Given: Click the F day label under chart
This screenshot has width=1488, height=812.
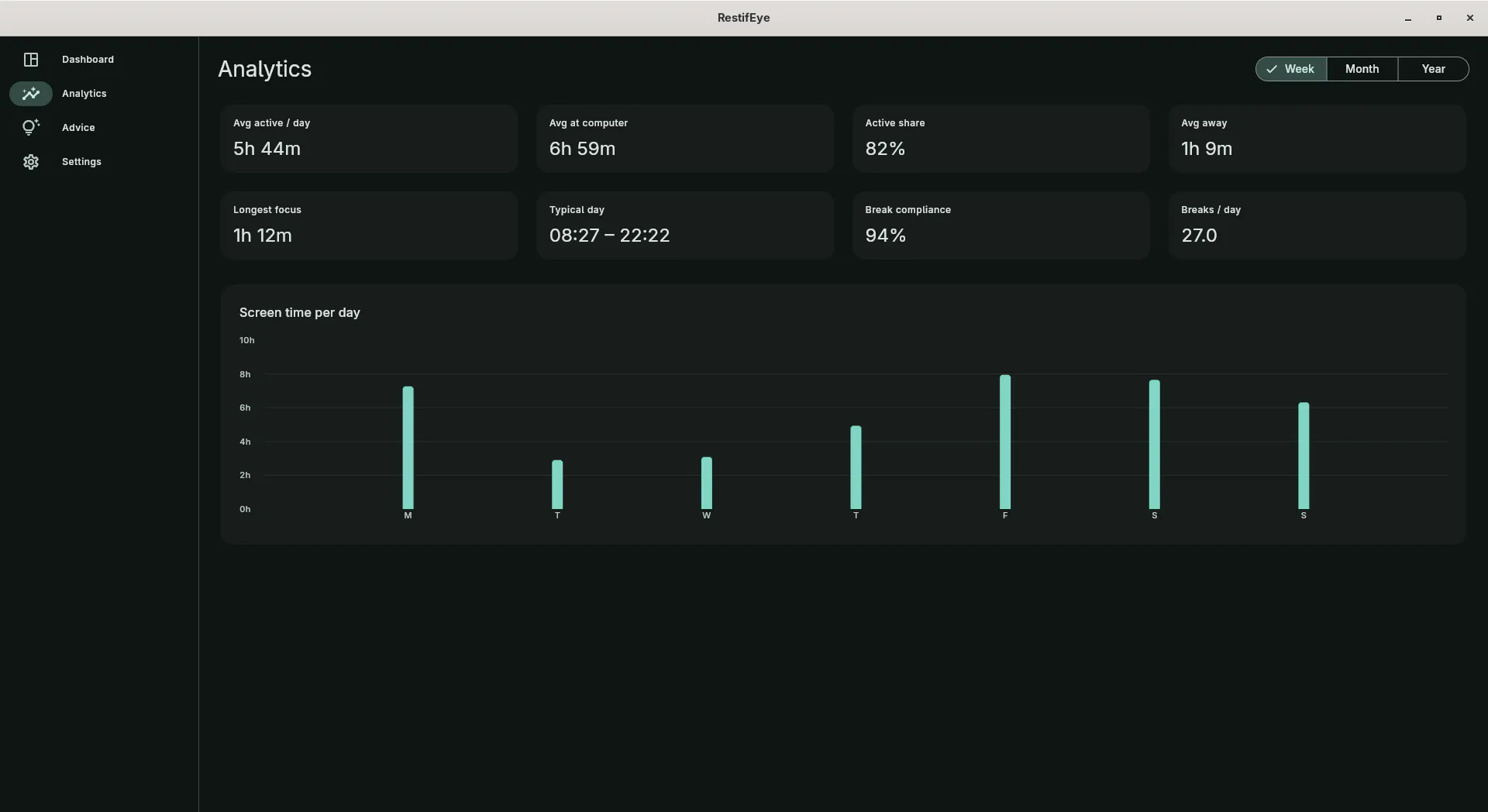Looking at the screenshot, I should click(x=1005, y=515).
